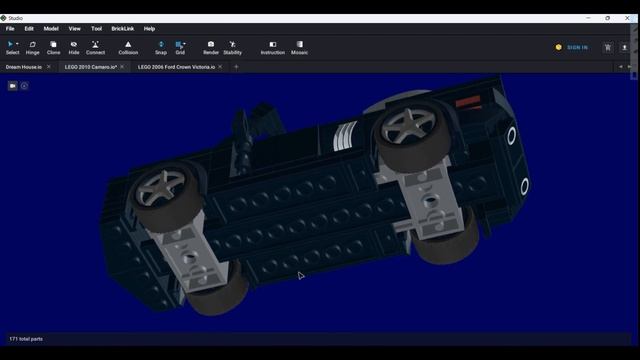This screenshot has width=640, height=360.
Task: Click the yellow BrickLink account badge
Action: [x=559, y=47]
